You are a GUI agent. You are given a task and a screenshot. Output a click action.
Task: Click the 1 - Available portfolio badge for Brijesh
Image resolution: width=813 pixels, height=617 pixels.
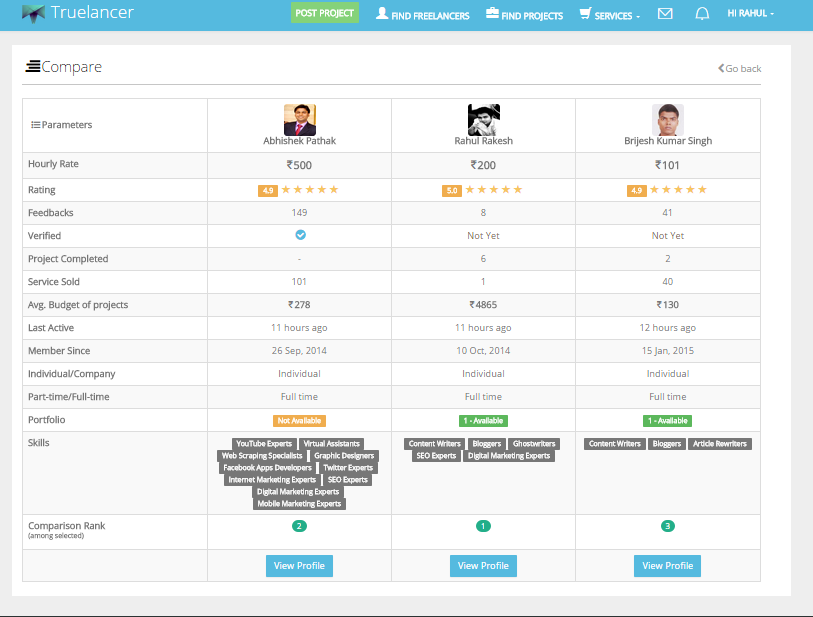click(x=667, y=420)
